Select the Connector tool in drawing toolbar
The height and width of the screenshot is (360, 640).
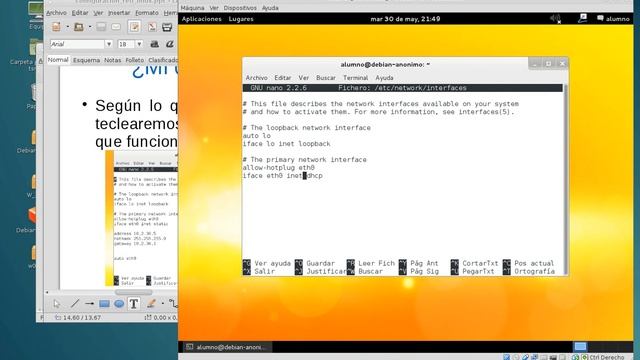click(x=173, y=304)
